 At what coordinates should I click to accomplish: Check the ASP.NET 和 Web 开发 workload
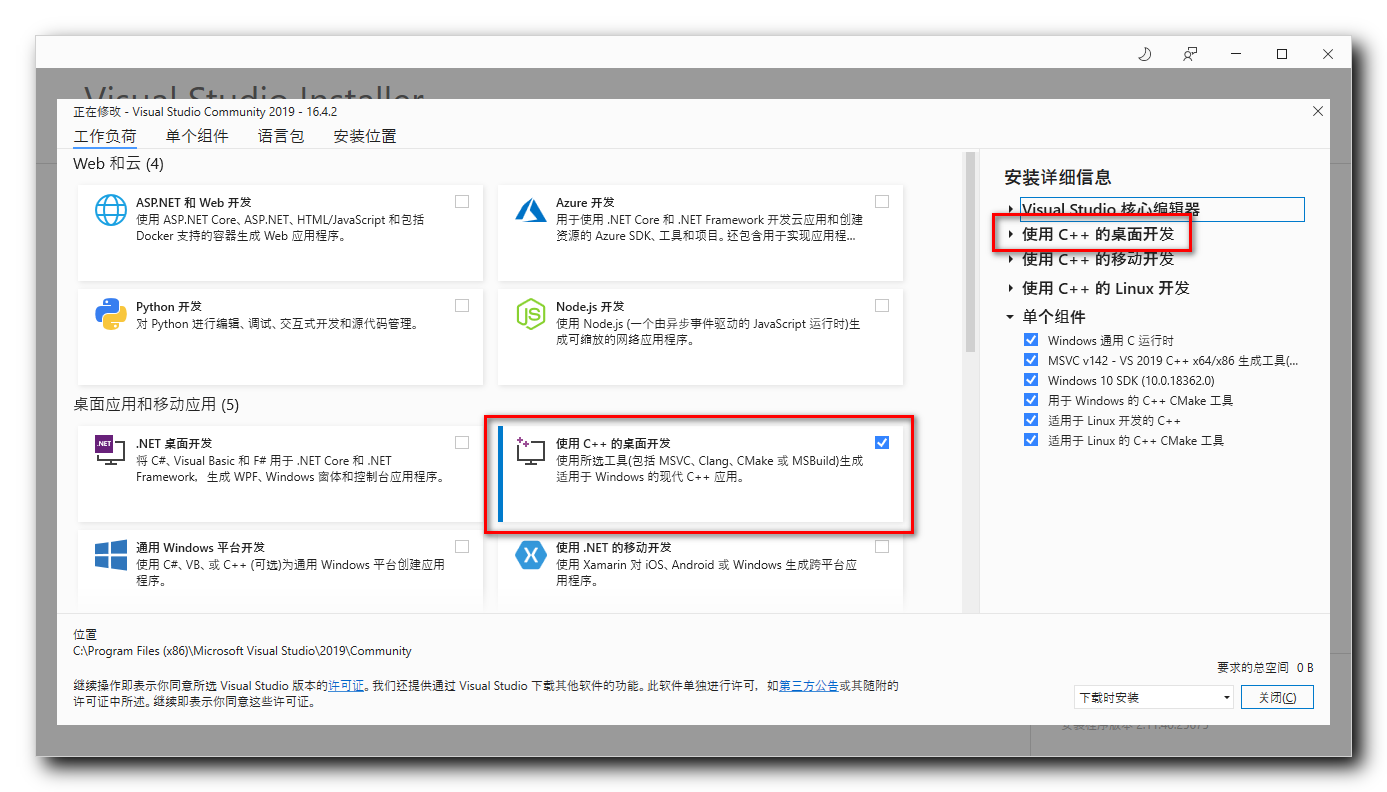(x=462, y=201)
